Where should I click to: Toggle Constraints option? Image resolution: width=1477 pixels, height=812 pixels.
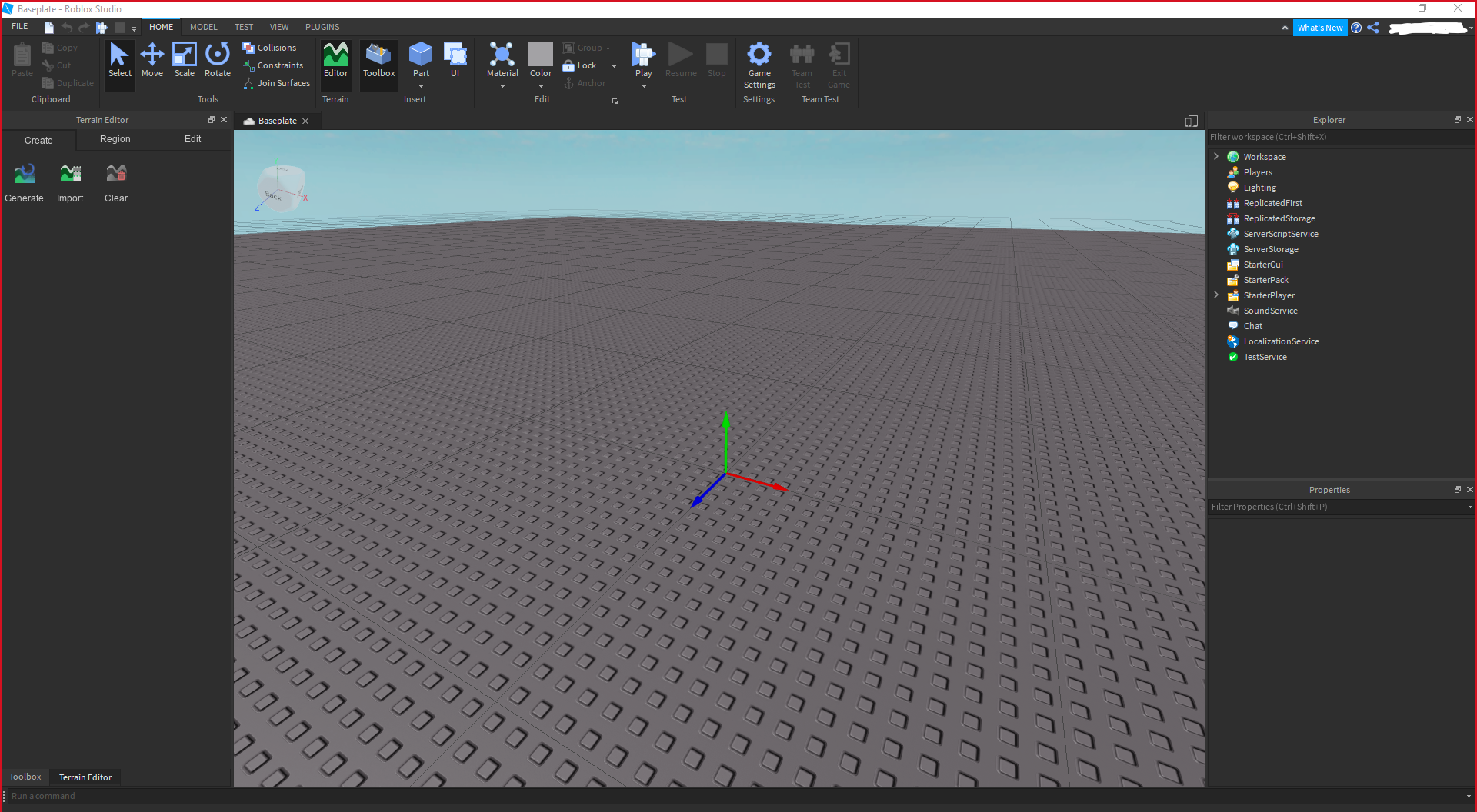(x=273, y=65)
